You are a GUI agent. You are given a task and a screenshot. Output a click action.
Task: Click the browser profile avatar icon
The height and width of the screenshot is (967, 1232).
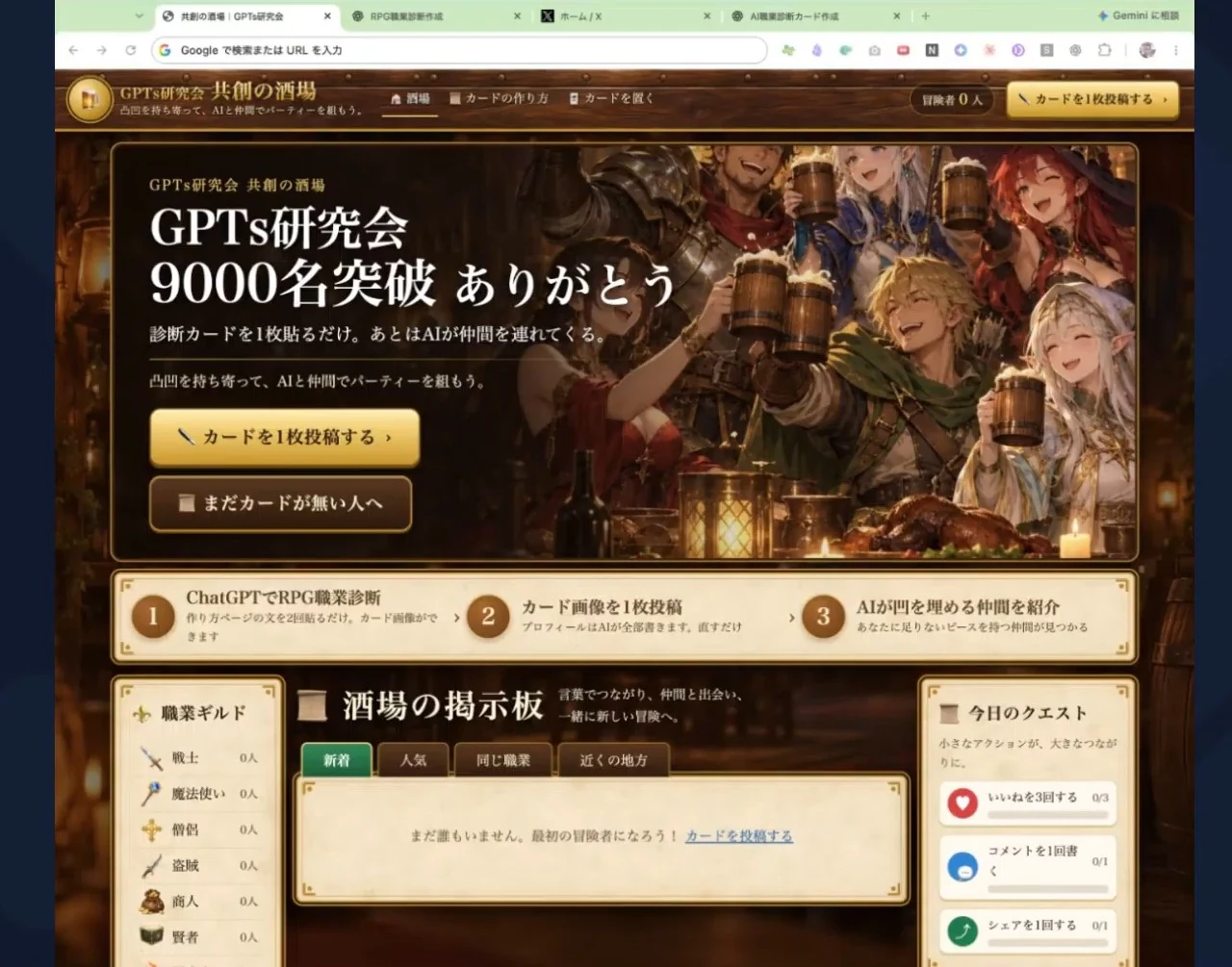[1146, 50]
